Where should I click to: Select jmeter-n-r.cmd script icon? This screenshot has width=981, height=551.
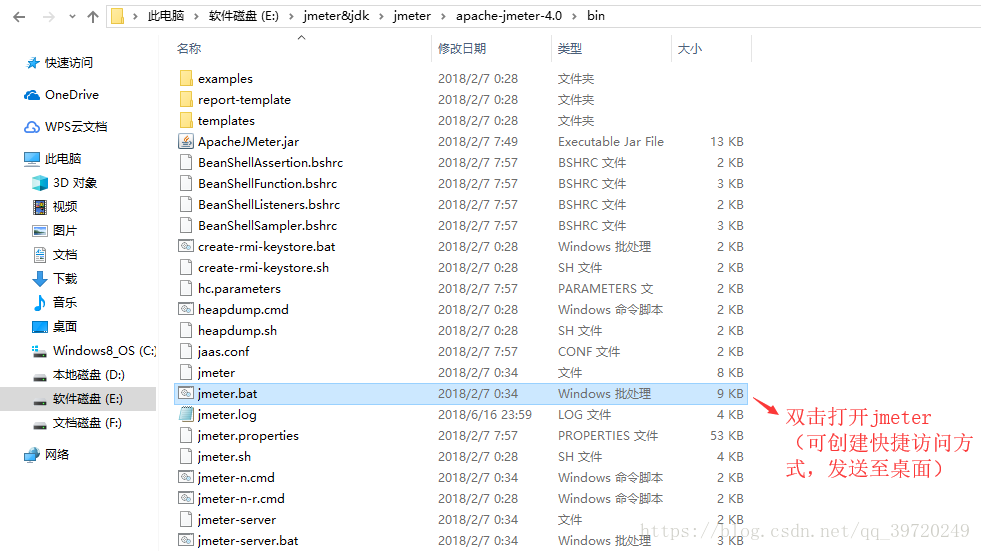[186, 498]
